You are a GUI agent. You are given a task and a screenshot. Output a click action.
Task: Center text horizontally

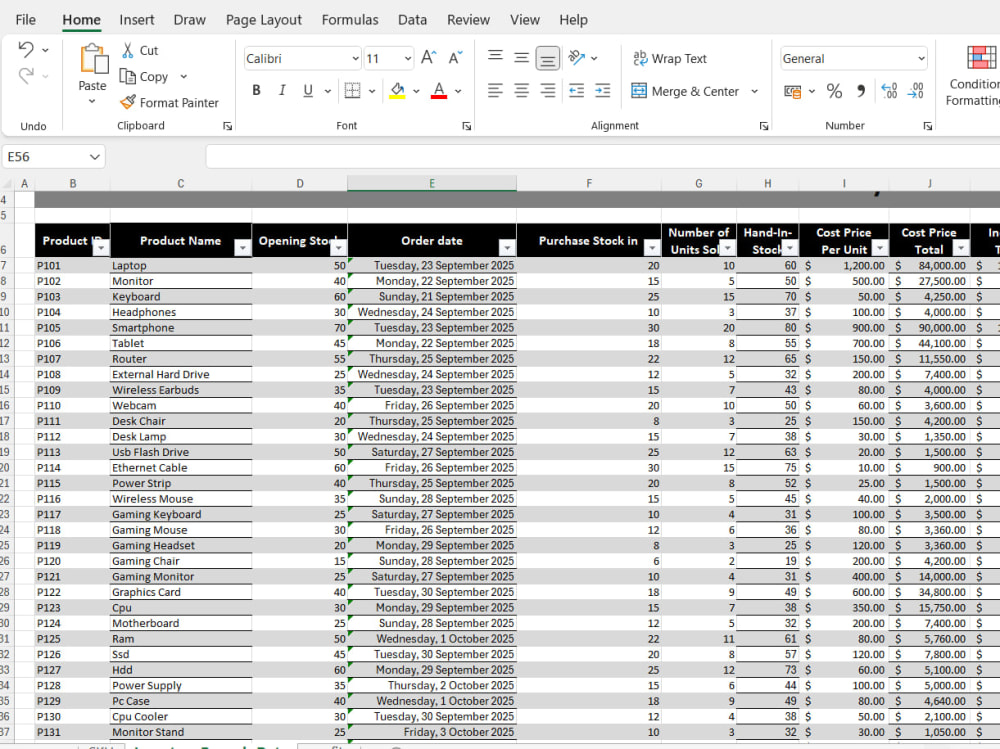[x=522, y=91]
